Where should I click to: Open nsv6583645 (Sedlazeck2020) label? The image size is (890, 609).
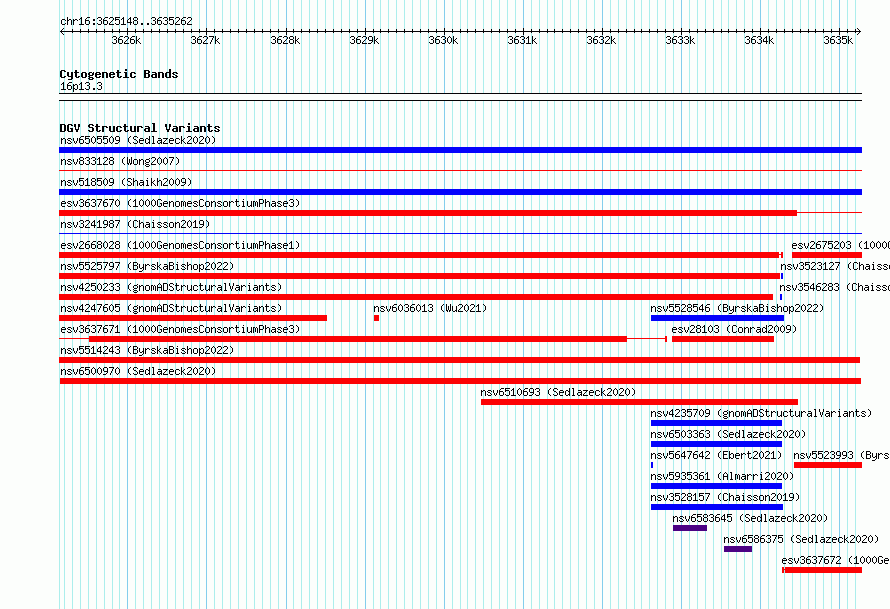[x=750, y=518]
